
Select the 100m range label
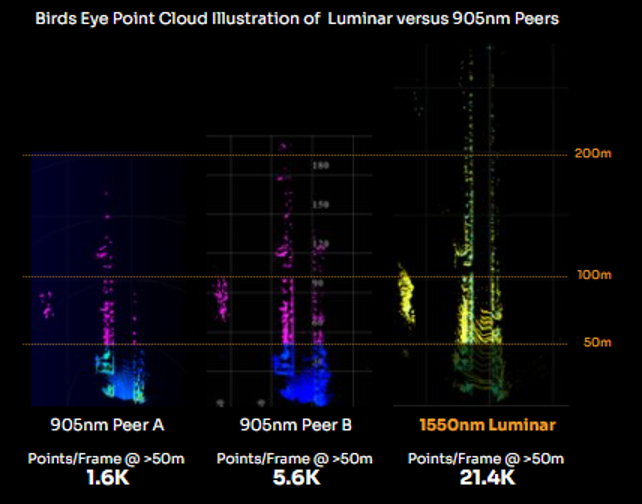click(x=593, y=274)
